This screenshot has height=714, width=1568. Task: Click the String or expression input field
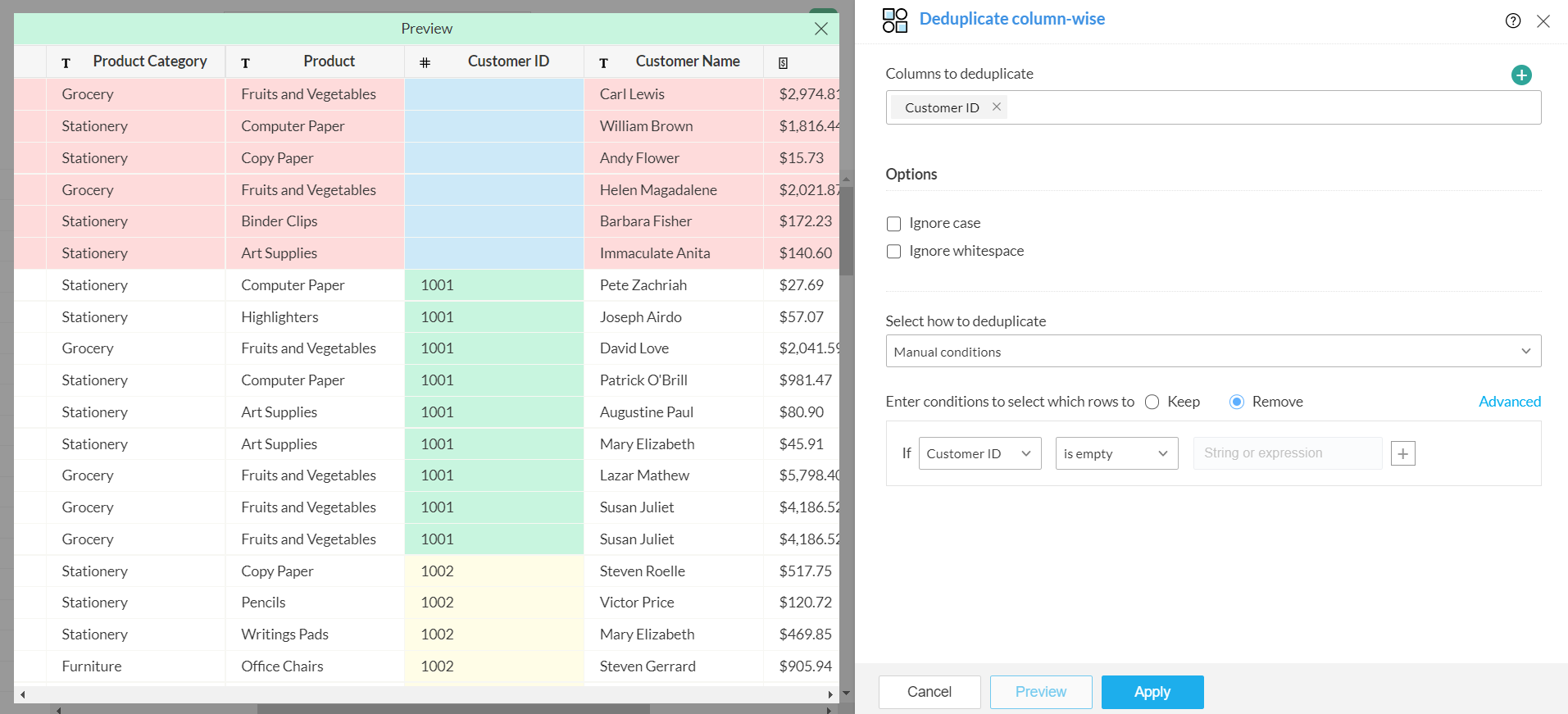point(1287,453)
